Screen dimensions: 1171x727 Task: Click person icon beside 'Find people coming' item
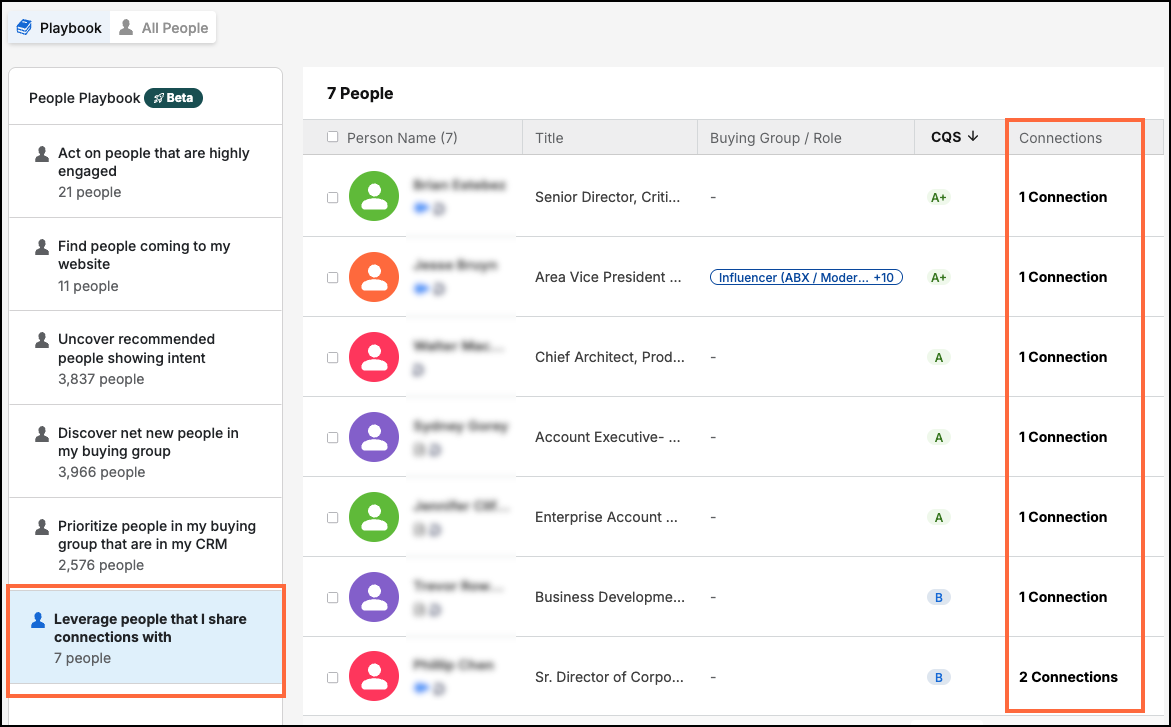click(42, 247)
